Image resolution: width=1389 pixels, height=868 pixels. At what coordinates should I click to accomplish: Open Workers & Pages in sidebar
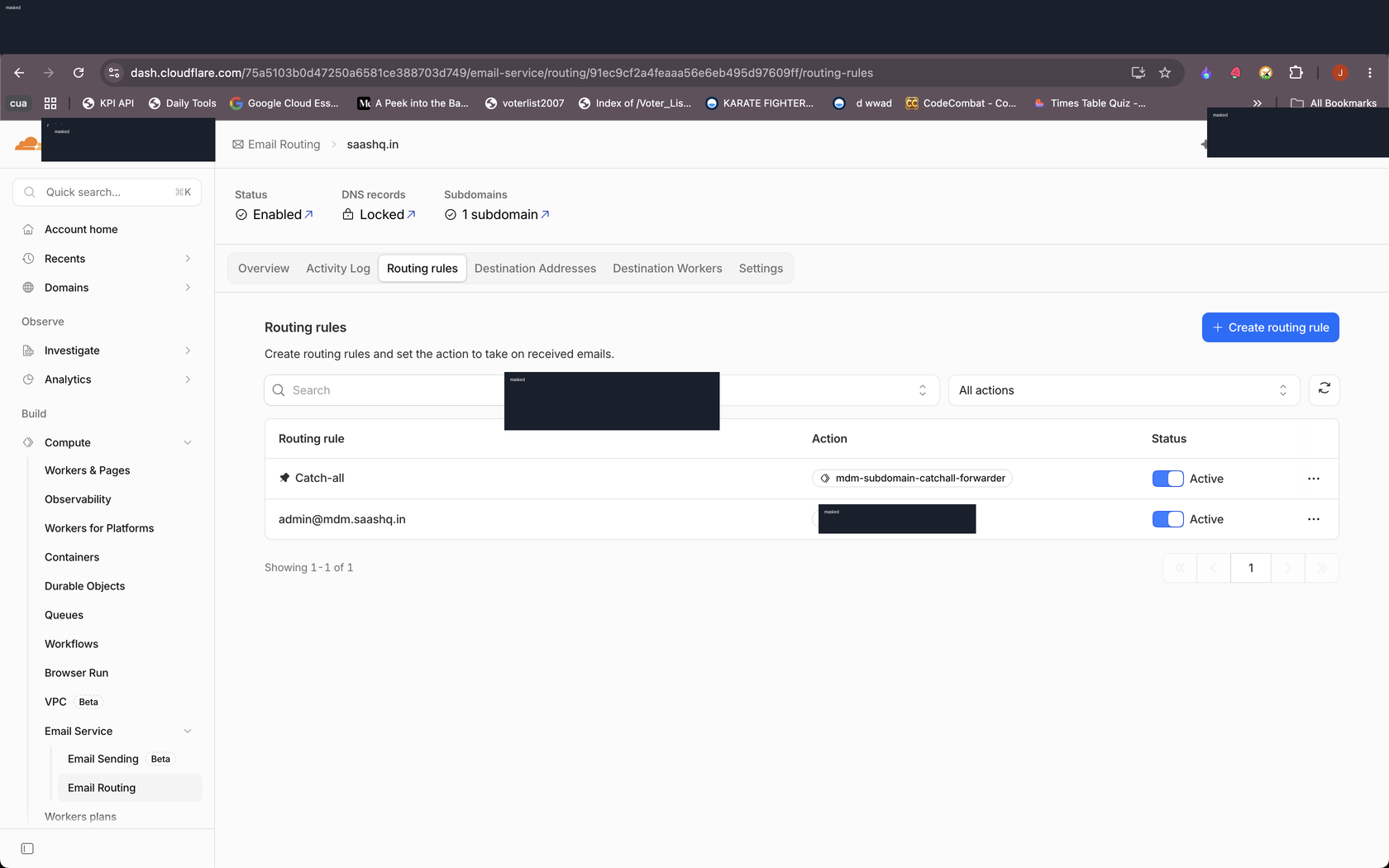click(x=88, y=470)
